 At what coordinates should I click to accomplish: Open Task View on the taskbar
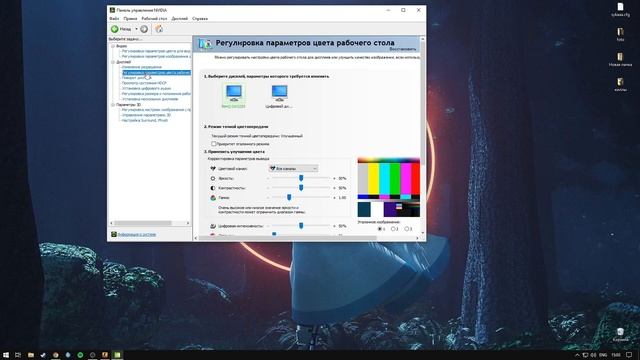(x=18, y=355)
